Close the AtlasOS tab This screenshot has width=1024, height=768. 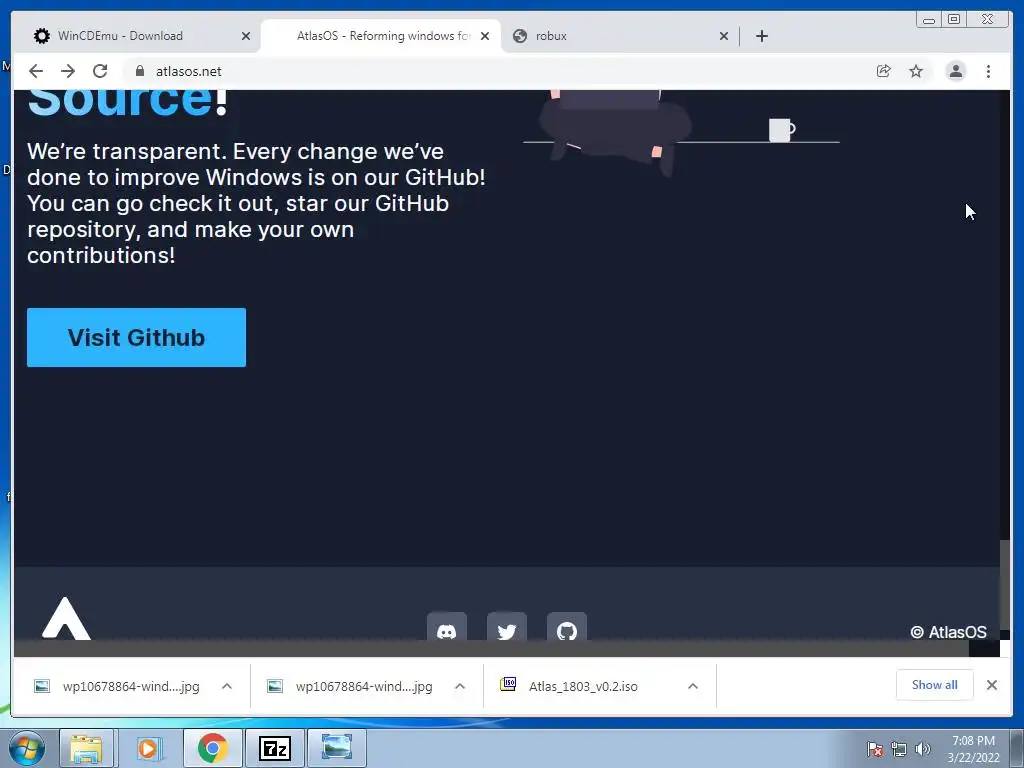pos(485,36)
